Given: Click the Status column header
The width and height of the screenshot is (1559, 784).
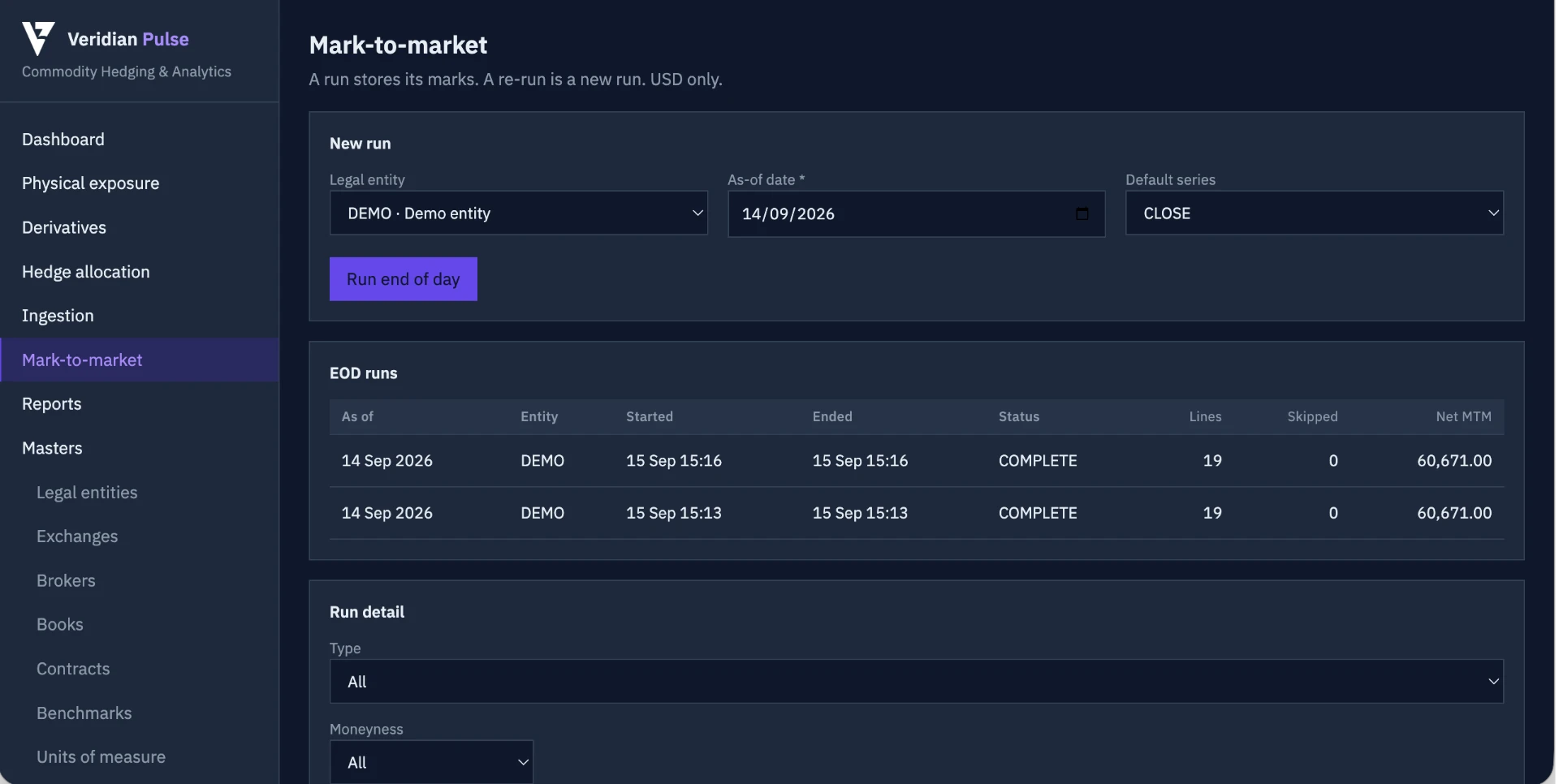Looking at the screenshot, I should pos(1019,416).
